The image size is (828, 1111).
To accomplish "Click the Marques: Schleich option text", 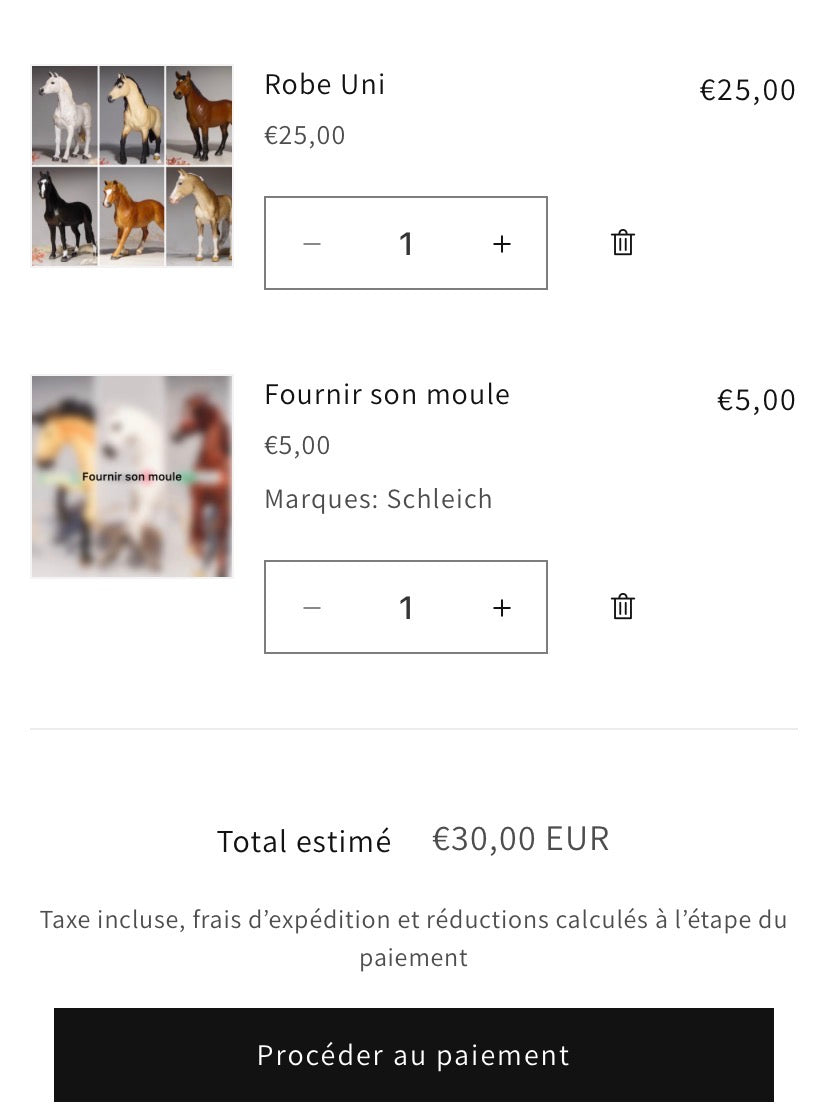I will (378, 499).
